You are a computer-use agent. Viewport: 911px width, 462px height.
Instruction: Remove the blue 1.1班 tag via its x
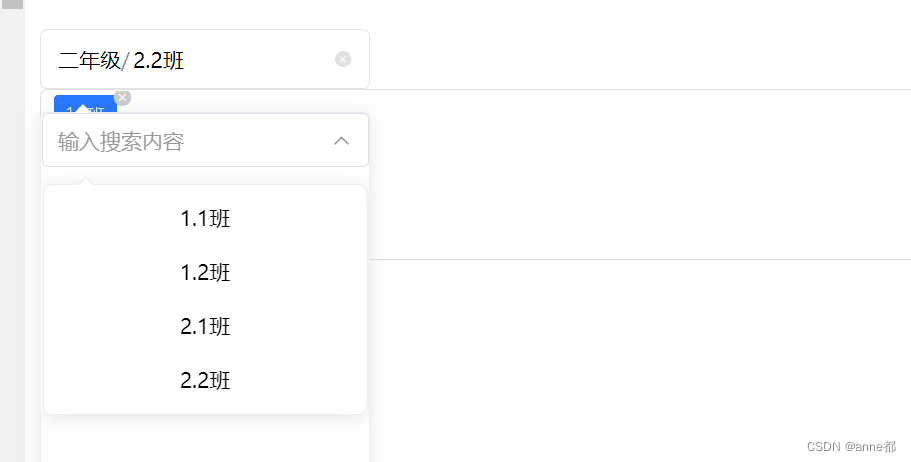point(122,97)
